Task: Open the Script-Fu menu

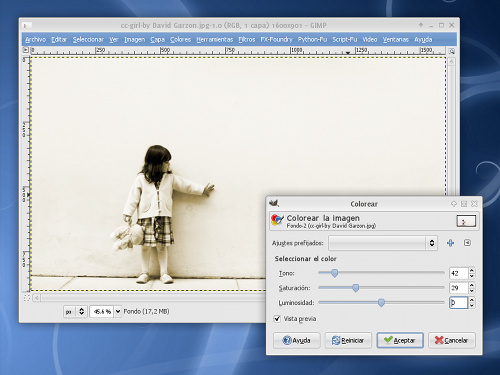Action: pos(344,39)
